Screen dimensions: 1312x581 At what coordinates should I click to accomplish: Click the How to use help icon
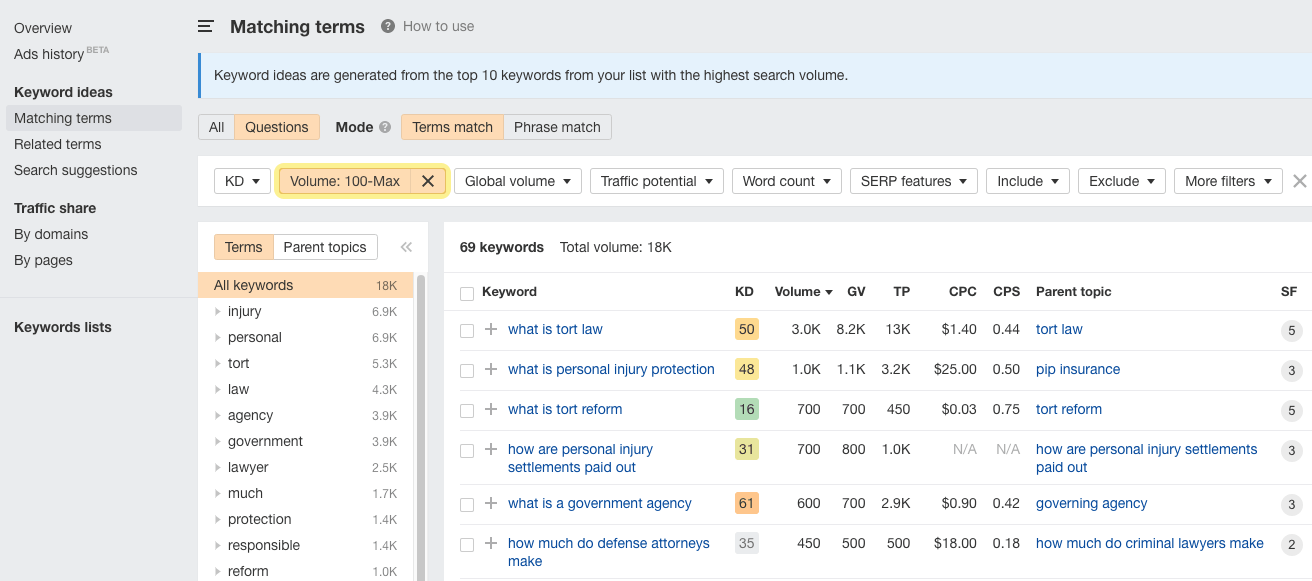pos(387,26)
